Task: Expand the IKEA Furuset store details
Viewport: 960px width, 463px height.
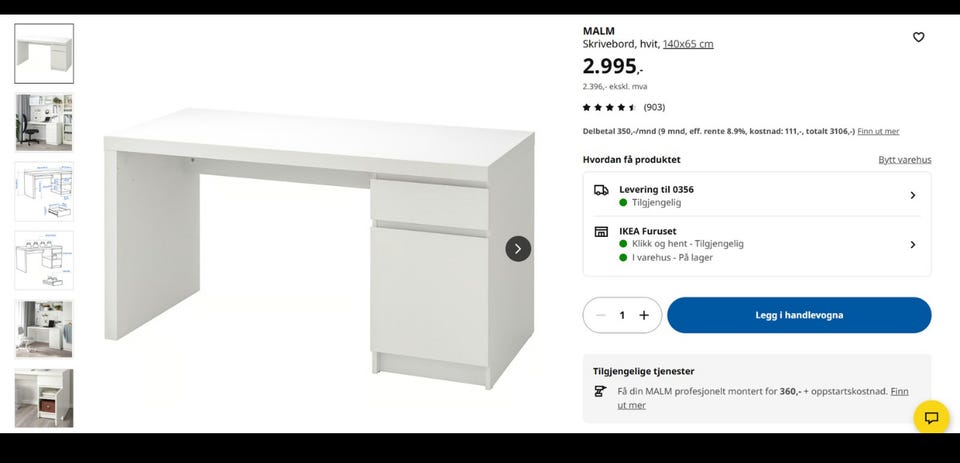Action: click(x=757, y=244)
